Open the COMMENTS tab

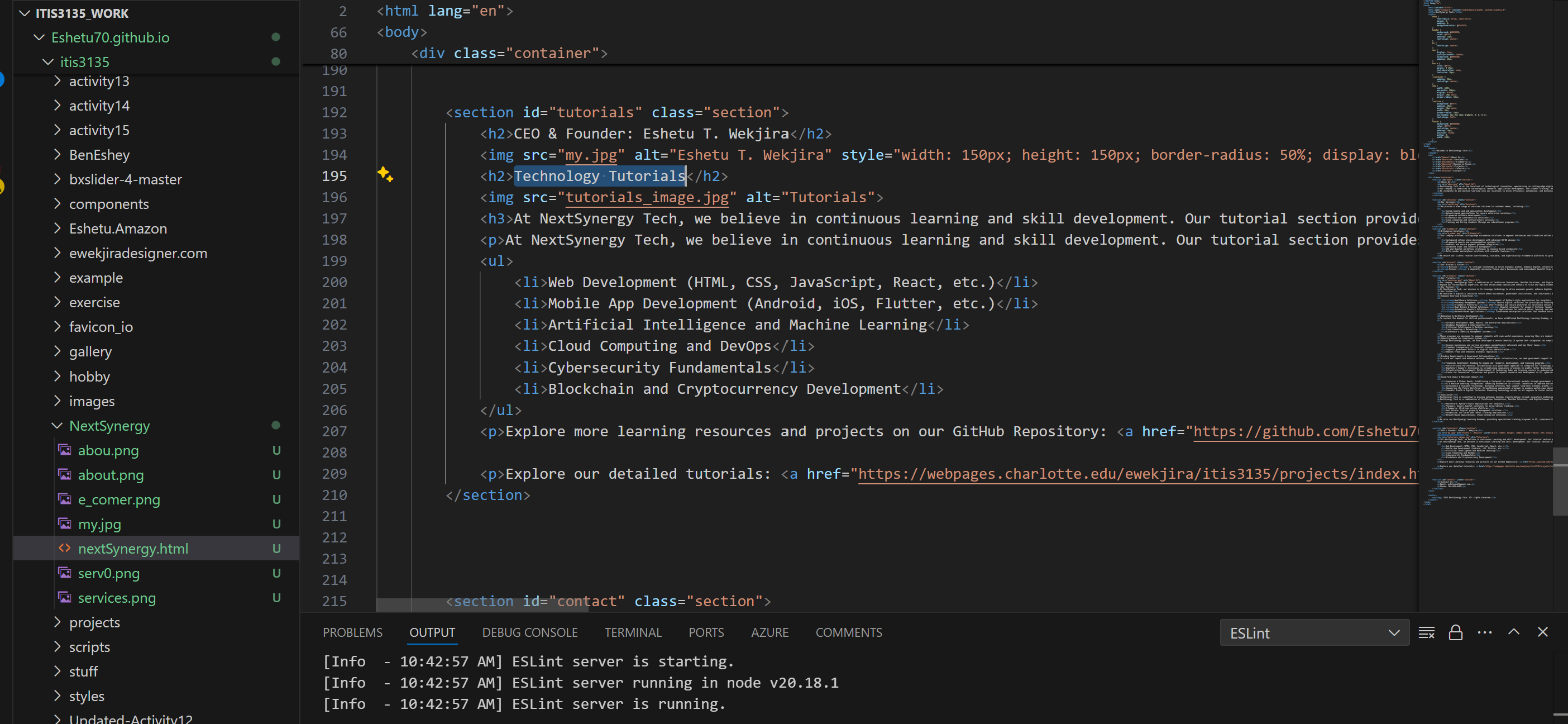tap(849, 633)
